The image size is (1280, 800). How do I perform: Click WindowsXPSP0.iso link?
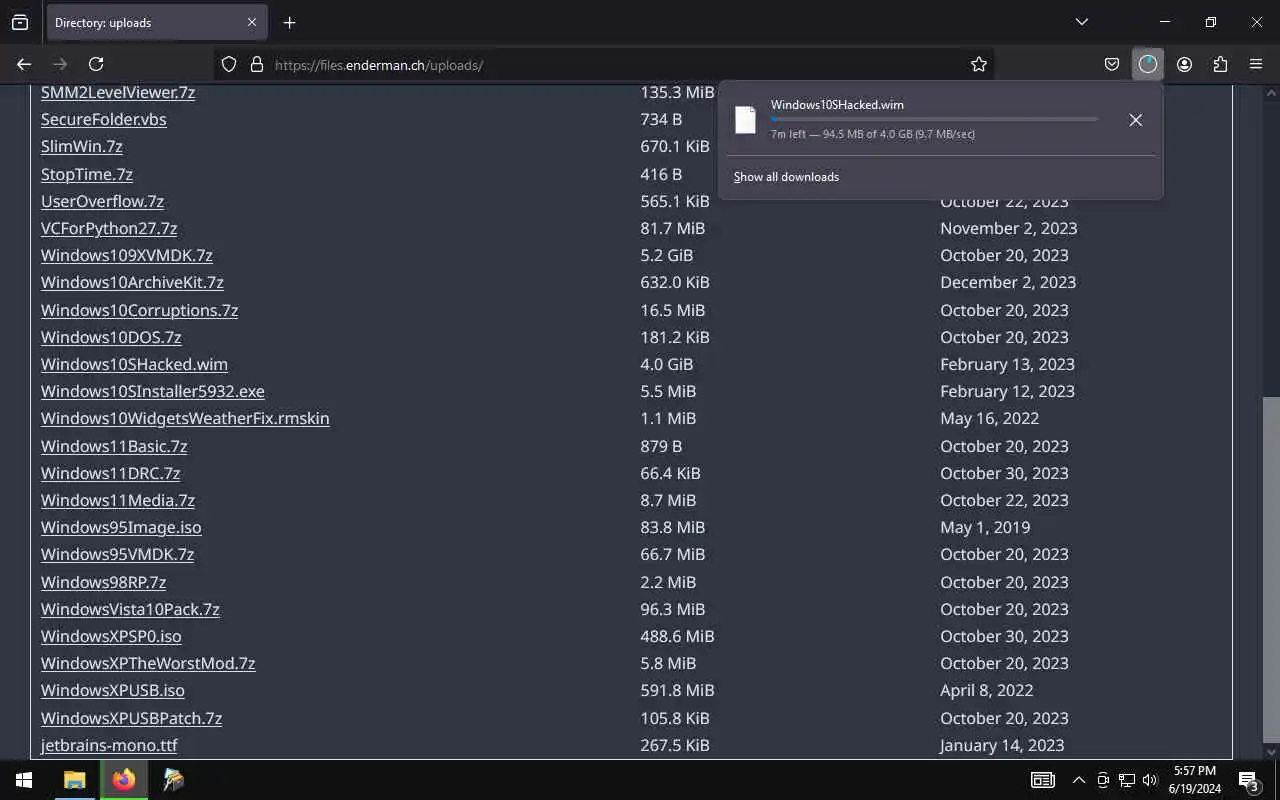[x=111, y=636]
